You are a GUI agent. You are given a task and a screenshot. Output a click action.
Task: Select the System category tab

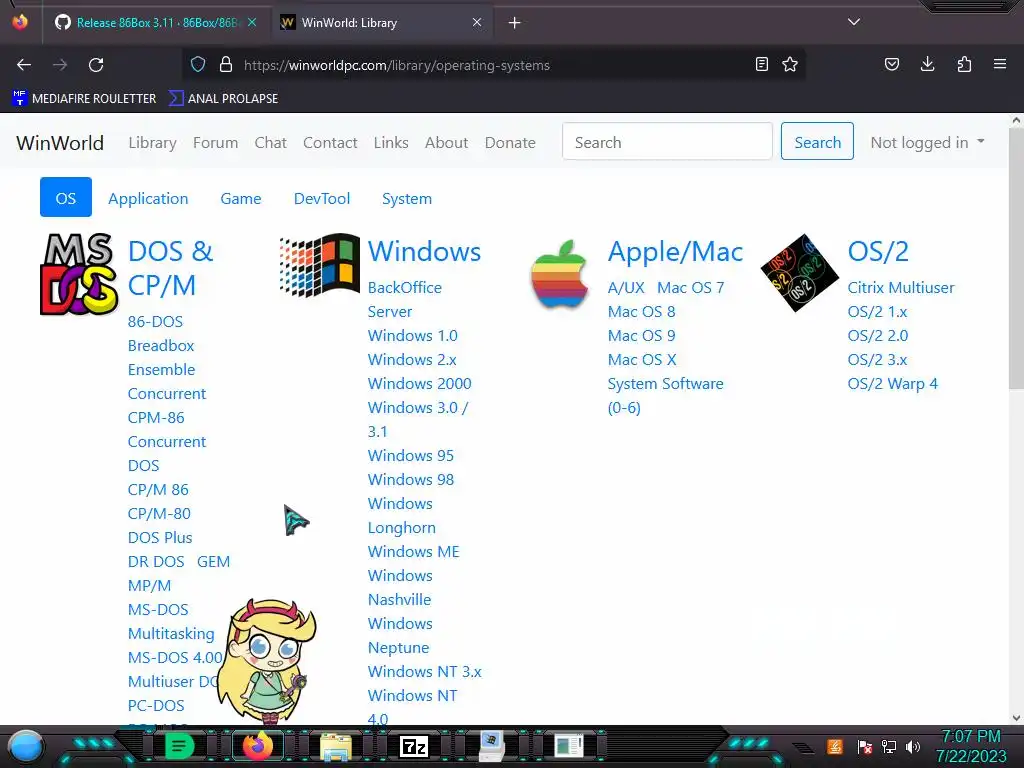coord(407,199)
